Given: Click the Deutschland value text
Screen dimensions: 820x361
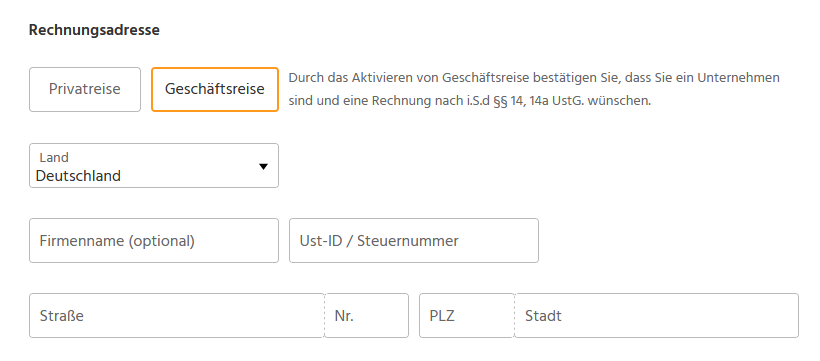Looking at the screenshot, I should click(78, 176).
